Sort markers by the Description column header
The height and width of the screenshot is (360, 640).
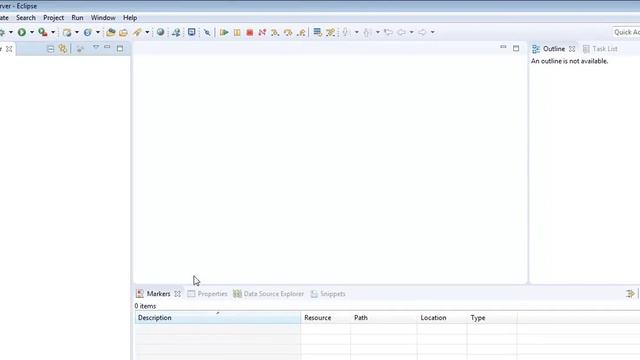pos(218,318)
